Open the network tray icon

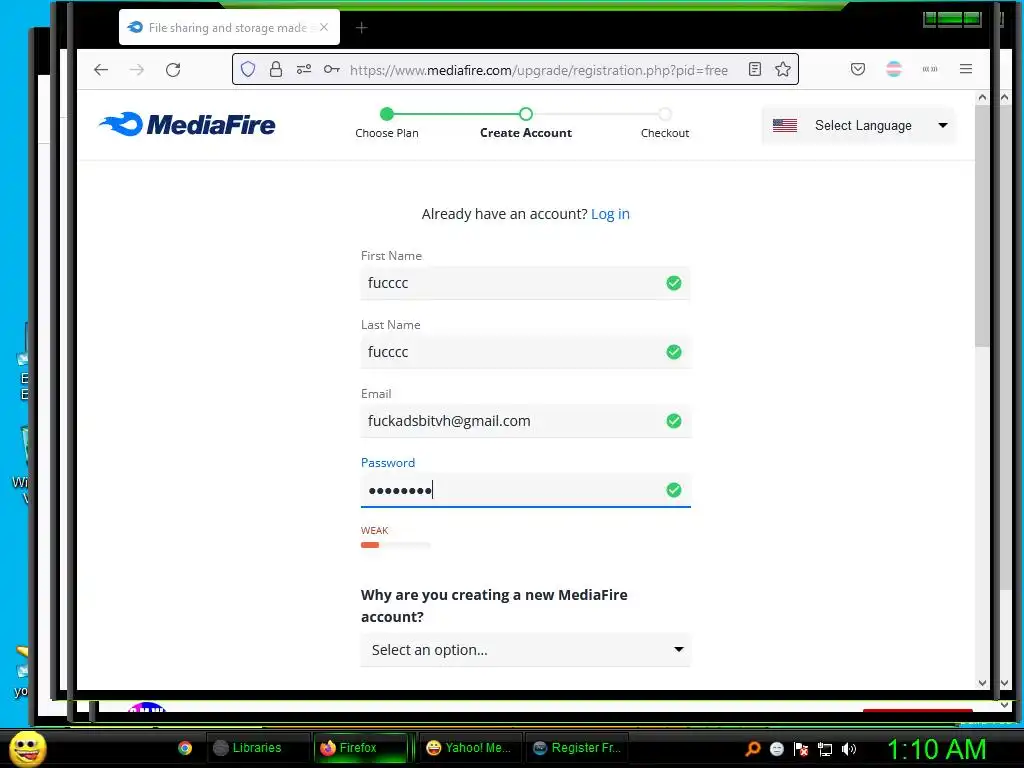pos(825,749)
